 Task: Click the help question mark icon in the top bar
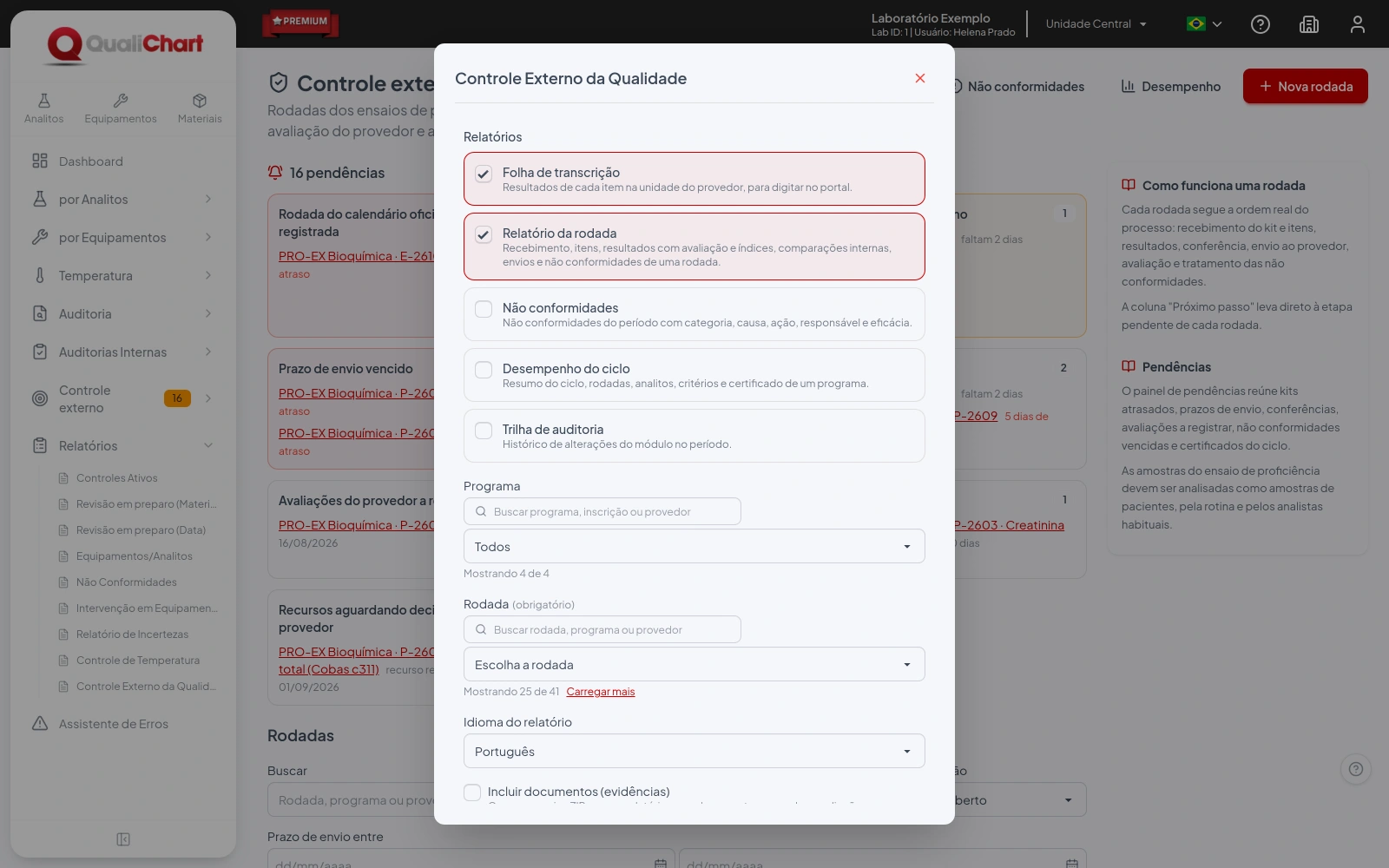tap(1261, 24)
